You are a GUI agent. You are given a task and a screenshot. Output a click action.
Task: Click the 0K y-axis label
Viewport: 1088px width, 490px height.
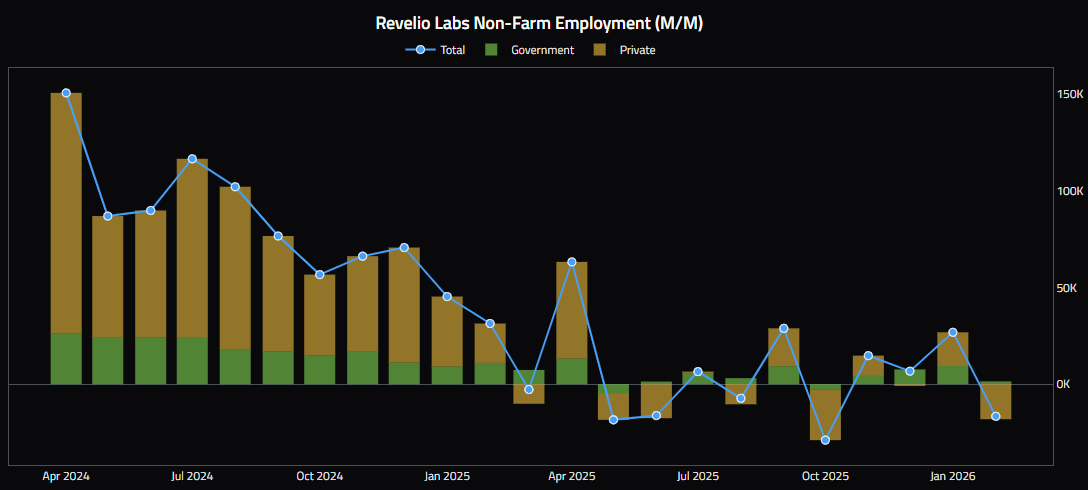click(1064, 384)
